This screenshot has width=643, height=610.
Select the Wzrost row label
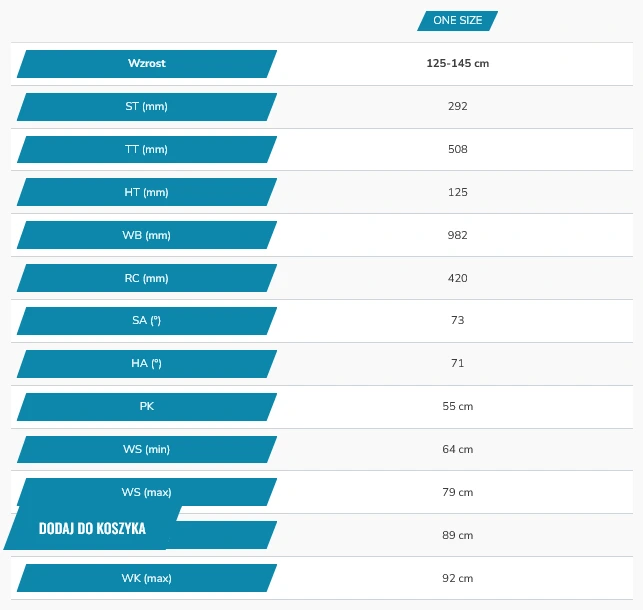tap(146, 64)
